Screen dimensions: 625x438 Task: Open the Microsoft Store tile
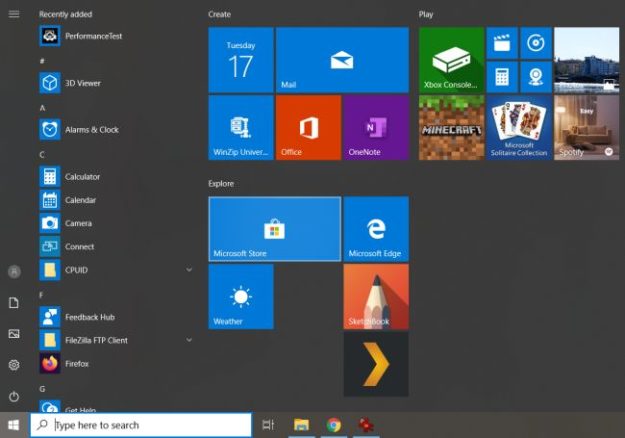(275, 229)
